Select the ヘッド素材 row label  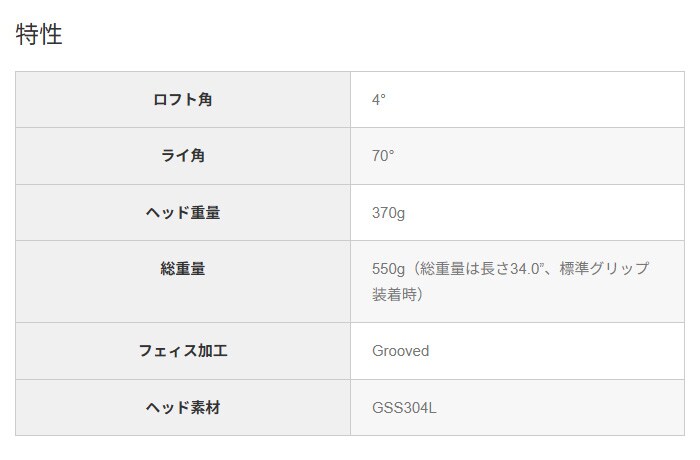(x=182, y=407)
